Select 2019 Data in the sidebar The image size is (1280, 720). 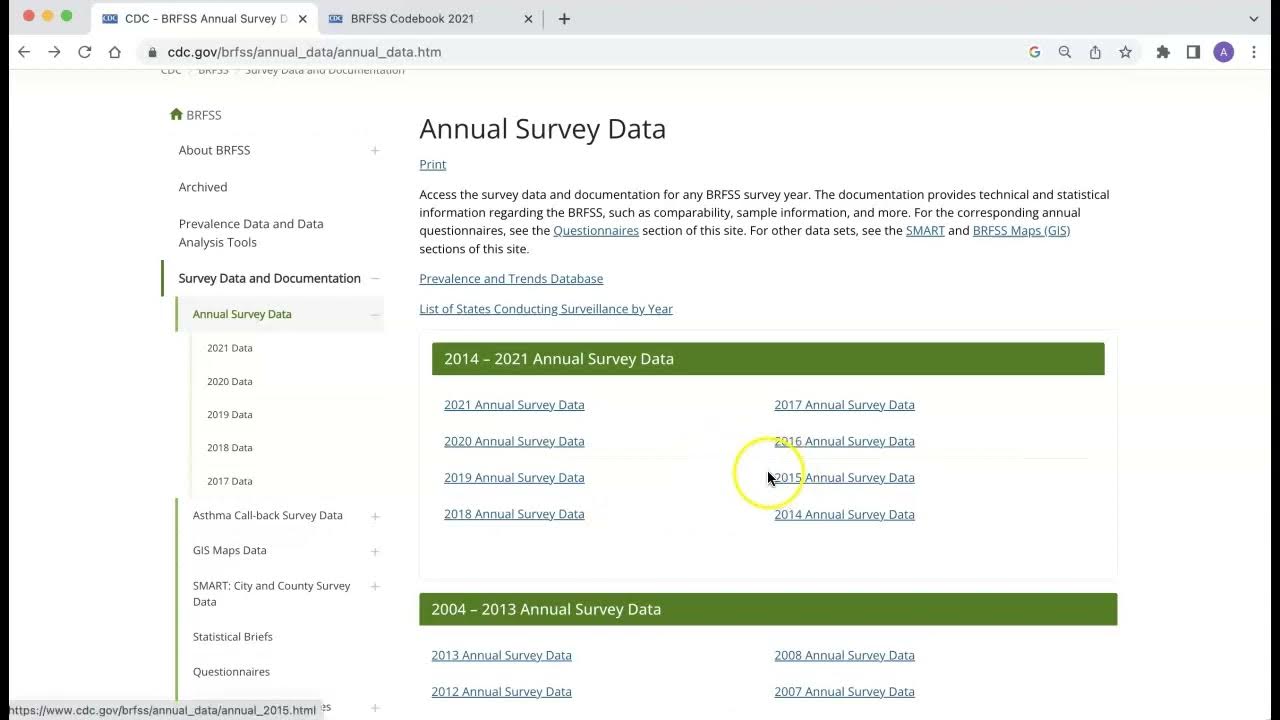[230, 414]
